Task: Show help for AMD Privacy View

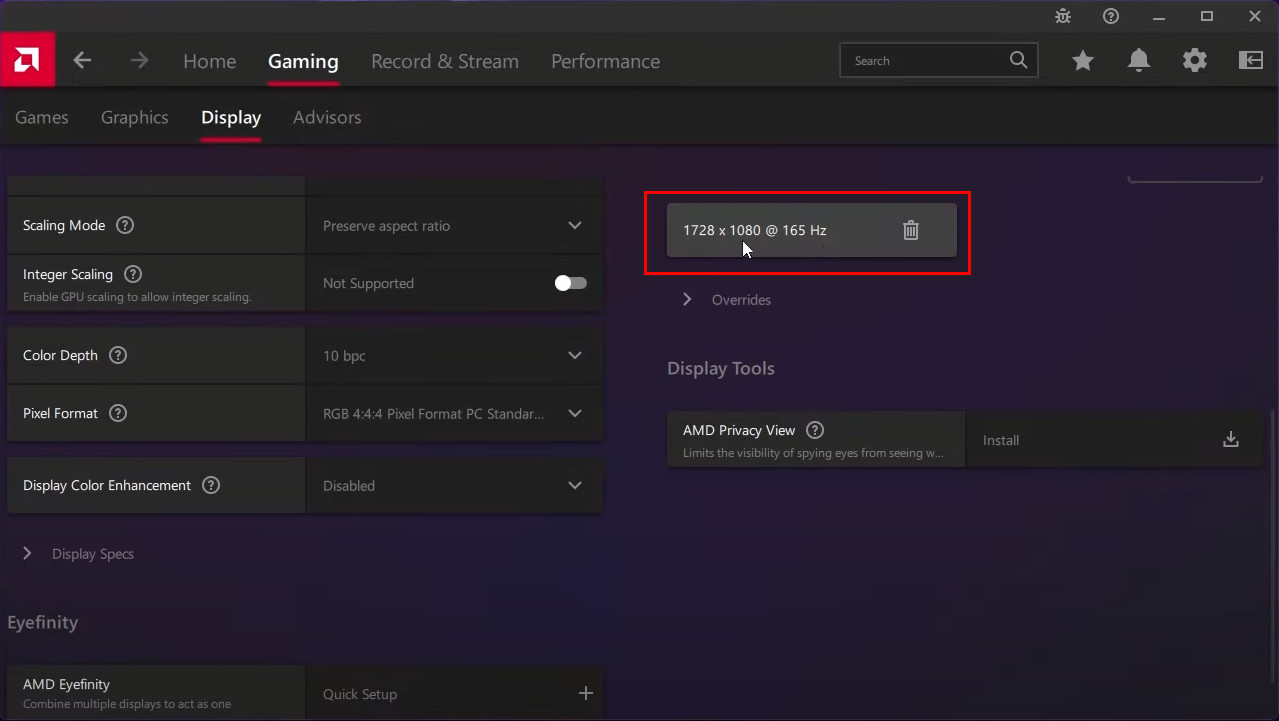Action: pos(815,430)
